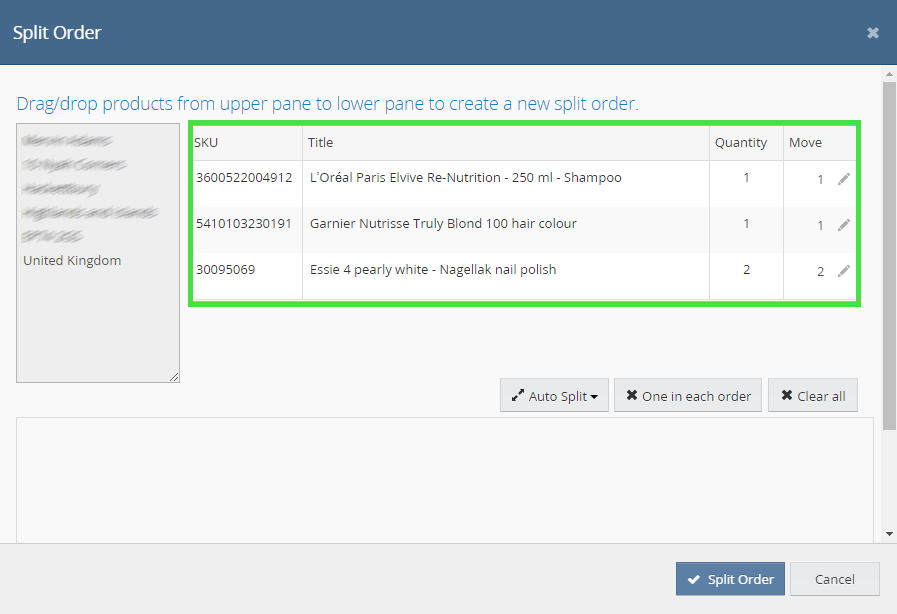The height and width of the screenshot is (614, 897).
Task: Click the scrollbar up arrow
Action: [x=889, y=74]
